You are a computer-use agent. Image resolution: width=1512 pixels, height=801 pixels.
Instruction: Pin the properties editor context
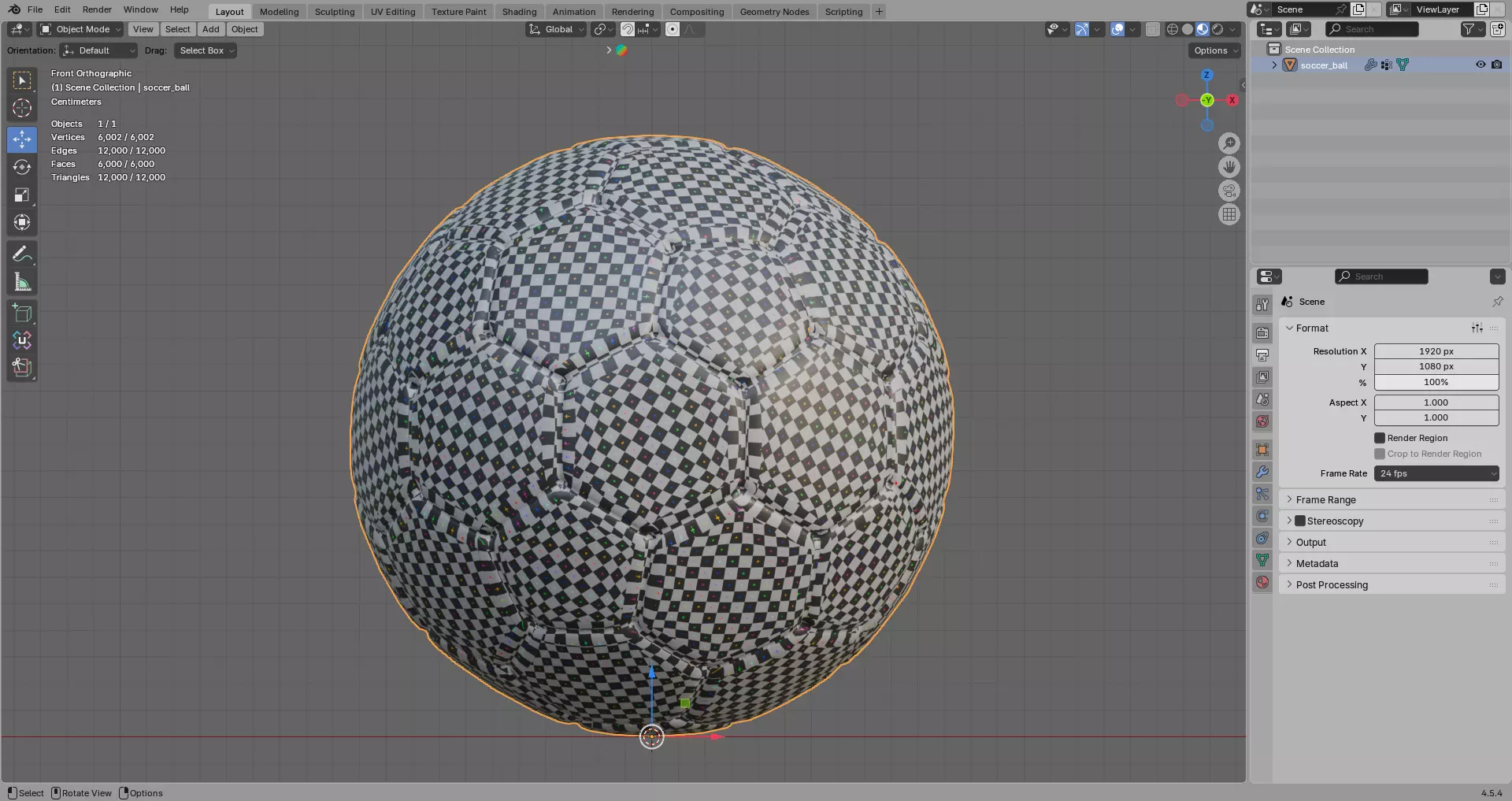click(1497, 302)
